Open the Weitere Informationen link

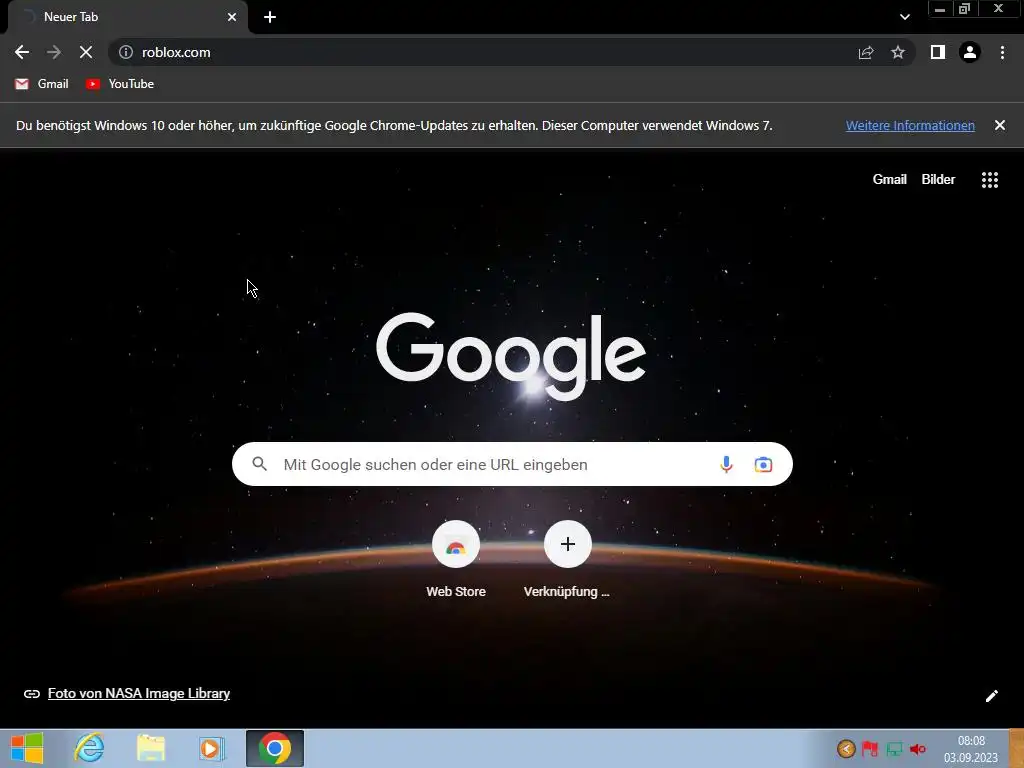910,125
